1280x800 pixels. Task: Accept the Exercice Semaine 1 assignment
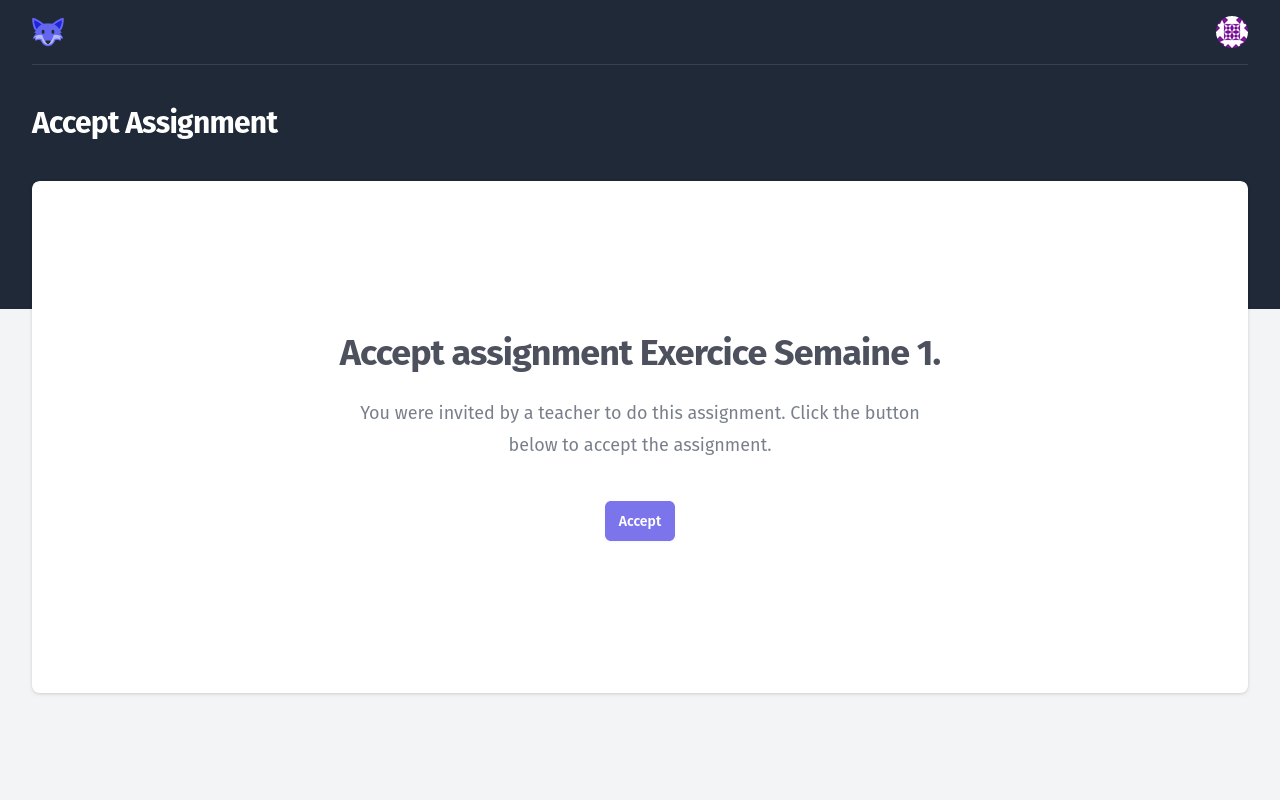click(x=640, y=521)
